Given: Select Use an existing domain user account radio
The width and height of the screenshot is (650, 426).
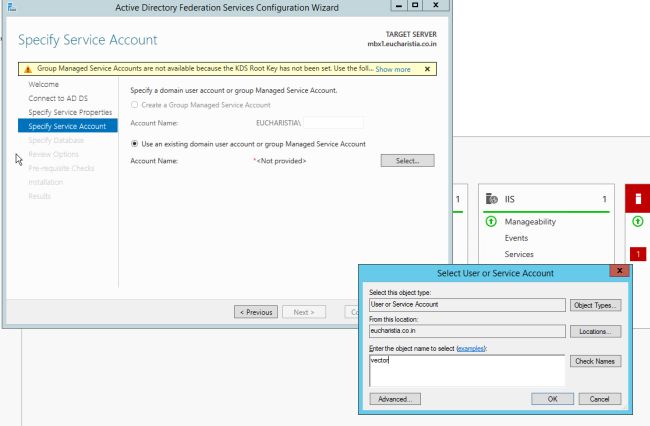Looking at the screenshot, I should click(134, 144).
